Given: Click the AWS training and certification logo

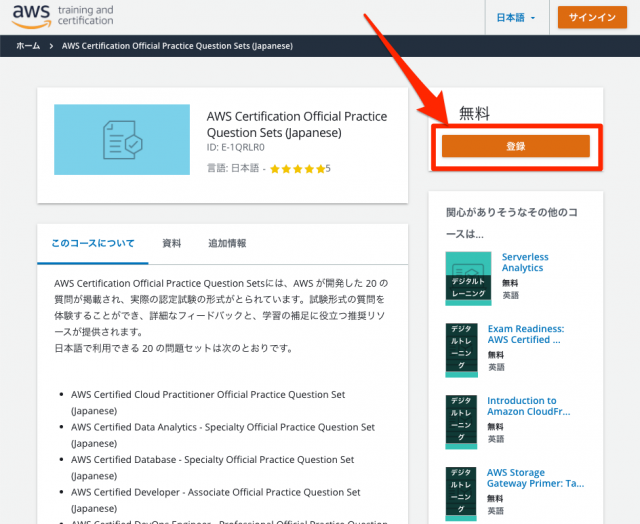Looking at the screenshot, I should tap(62, 16).
